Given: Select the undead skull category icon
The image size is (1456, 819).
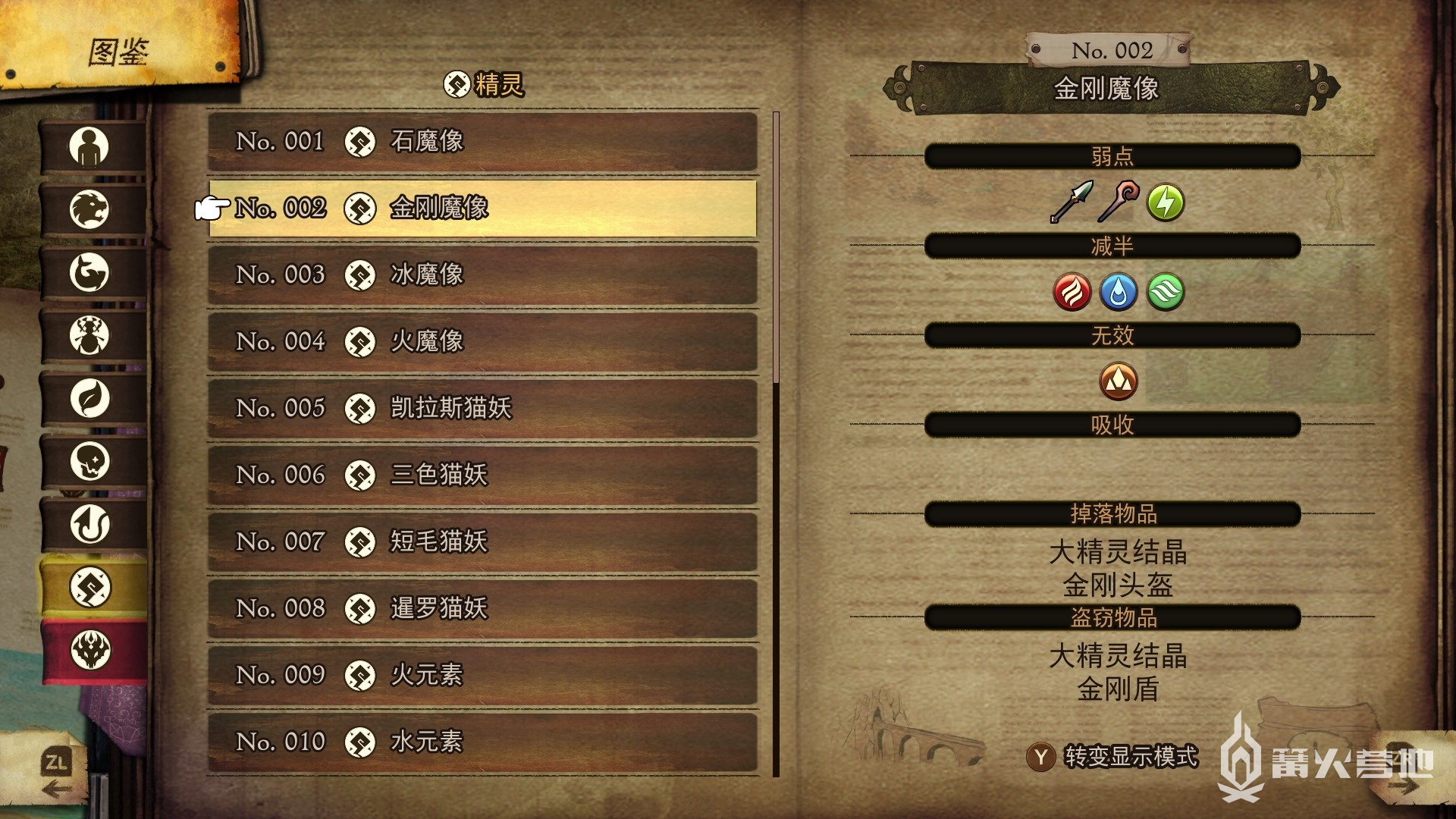Looking at the screenshot, I should (89, 461).
